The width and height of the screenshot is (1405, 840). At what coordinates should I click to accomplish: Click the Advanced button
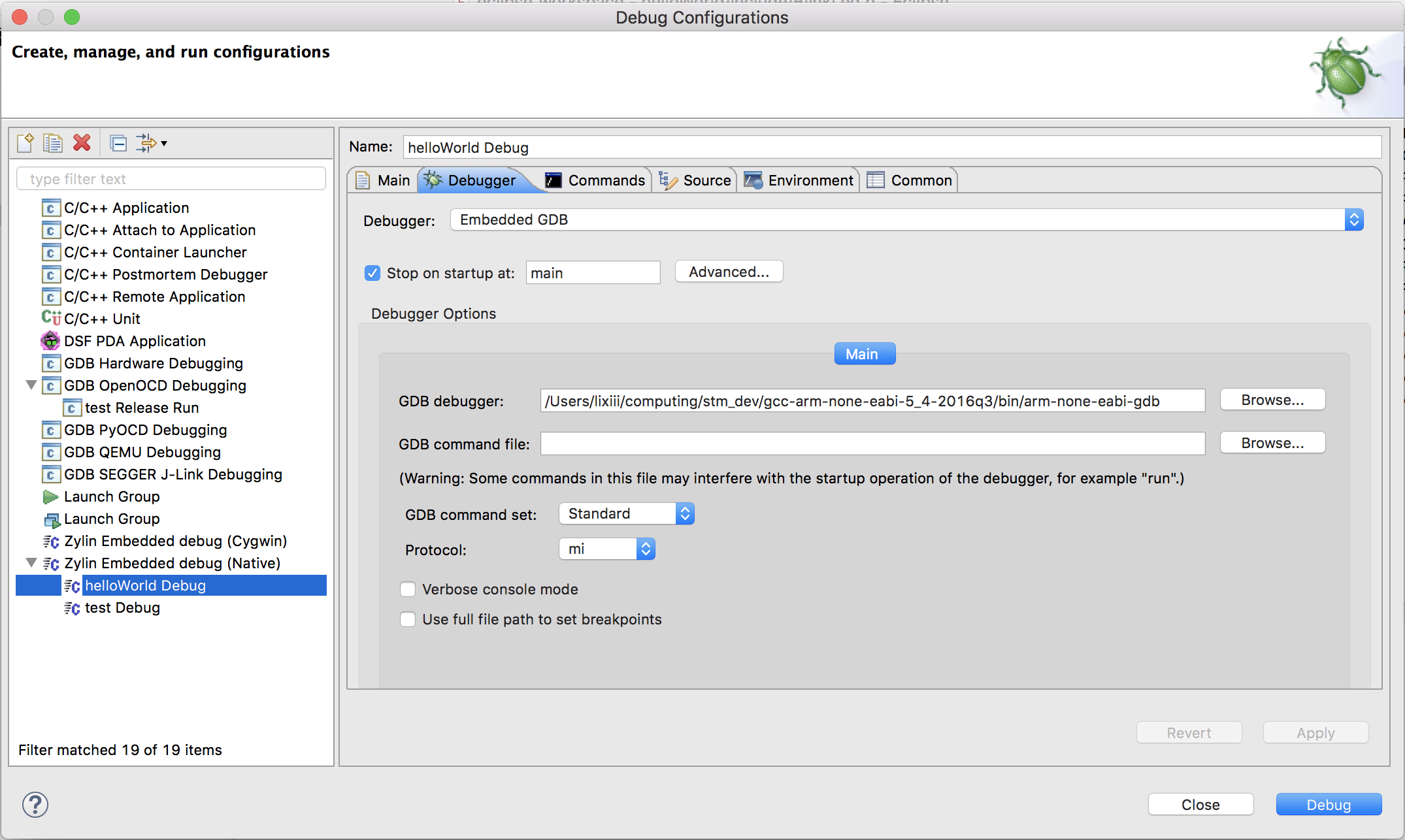(727, 270)
